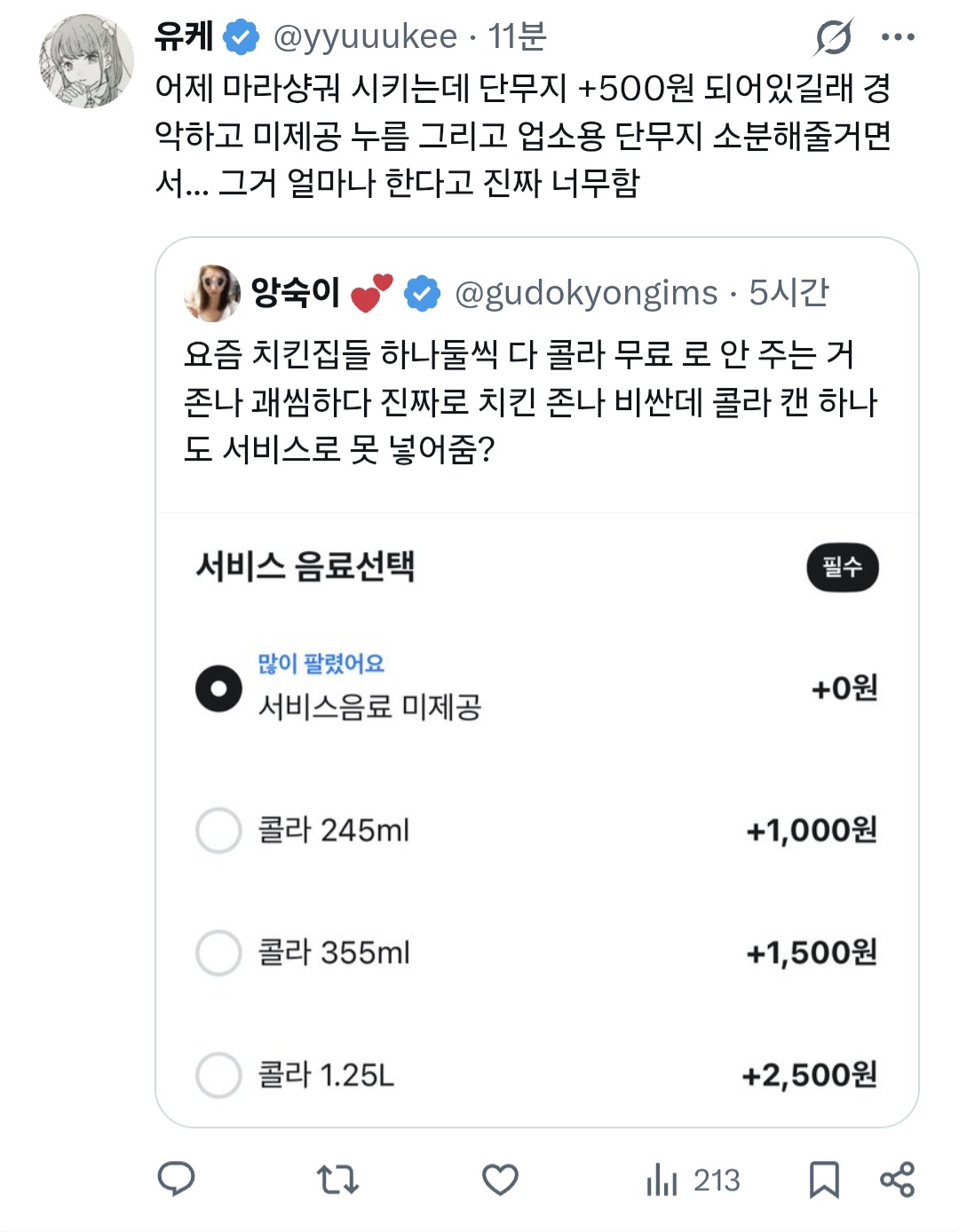Tap the @gudokyongims handle
Viewport: 959px width, 1232px height.
coord(586,293)
